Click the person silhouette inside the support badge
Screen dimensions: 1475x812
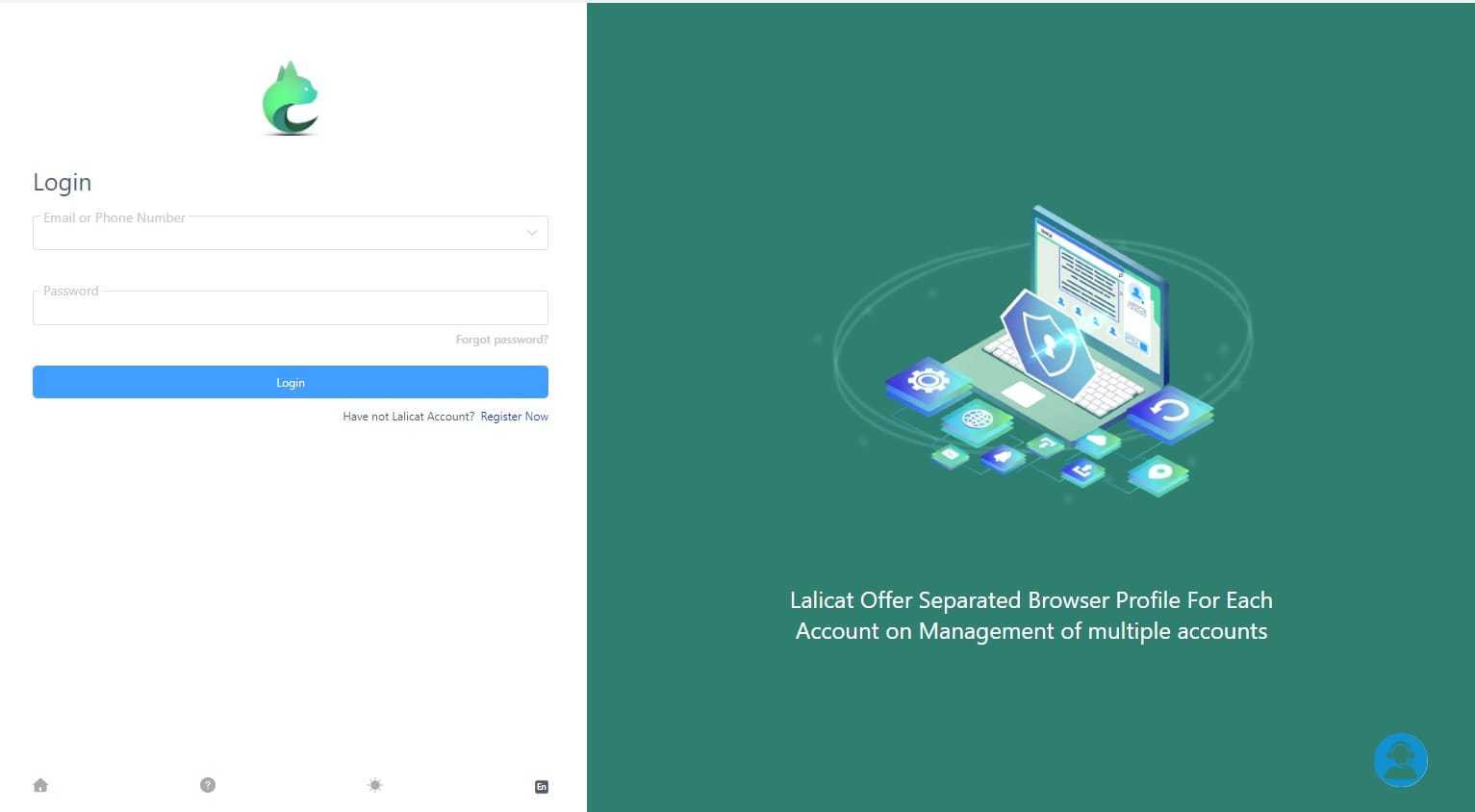point(1400,760)
